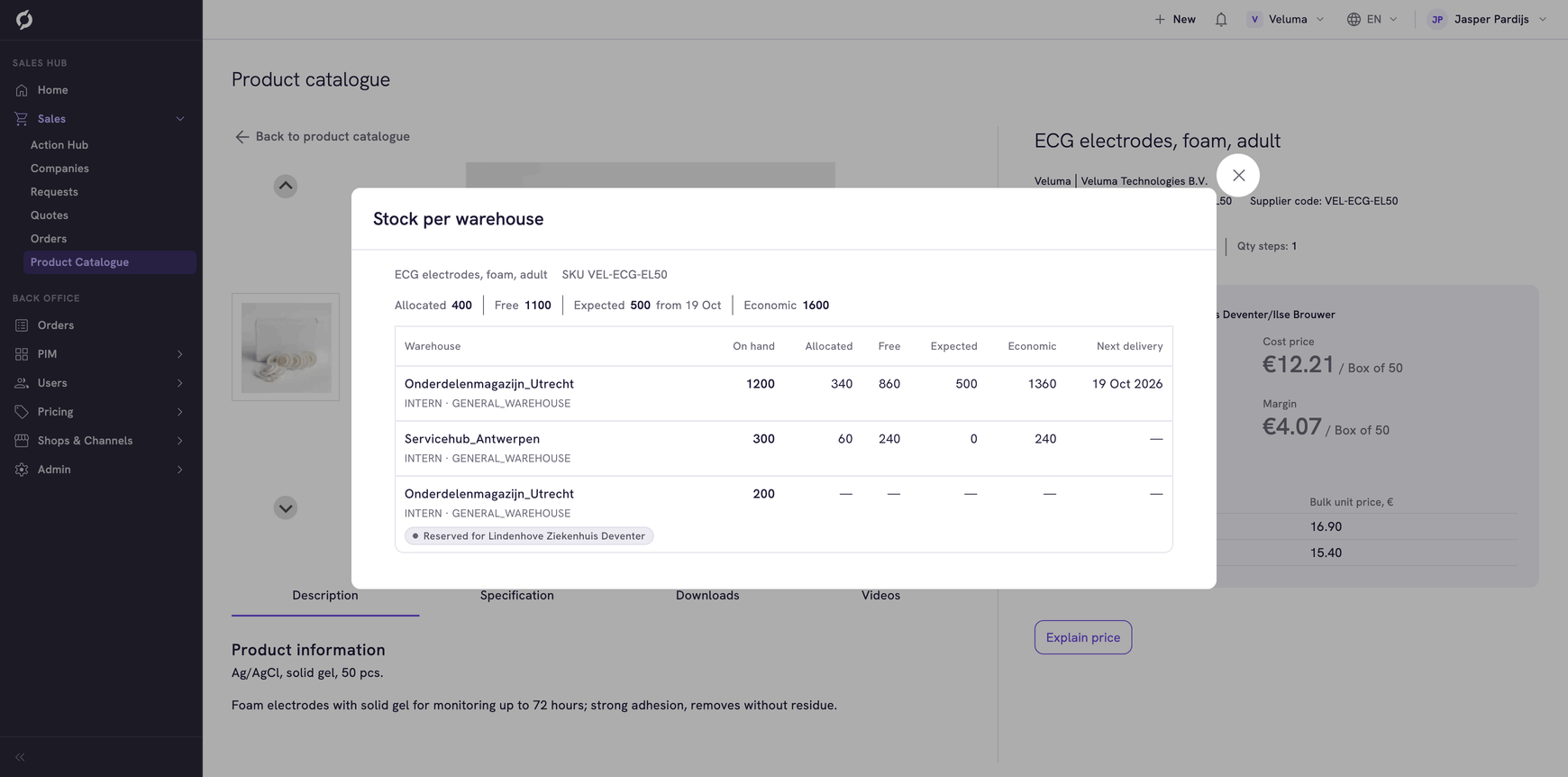Expand the Admin submenu chevron
Image resolution: width=1568 pixels, height=777 pixels.
coord(180,470)
